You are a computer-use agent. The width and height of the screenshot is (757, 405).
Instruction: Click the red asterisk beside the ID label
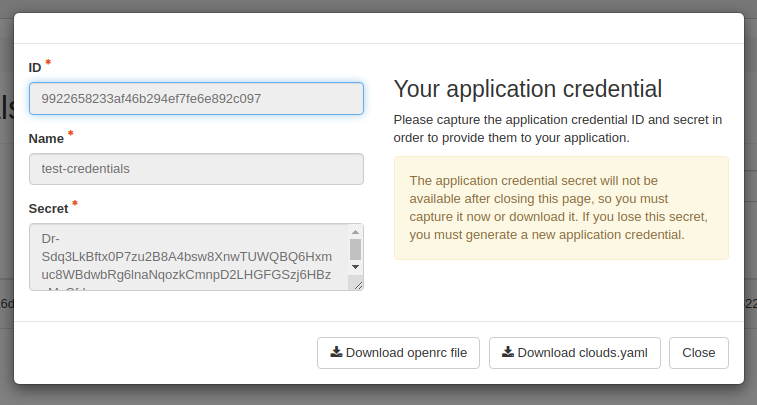click(48, 64)
